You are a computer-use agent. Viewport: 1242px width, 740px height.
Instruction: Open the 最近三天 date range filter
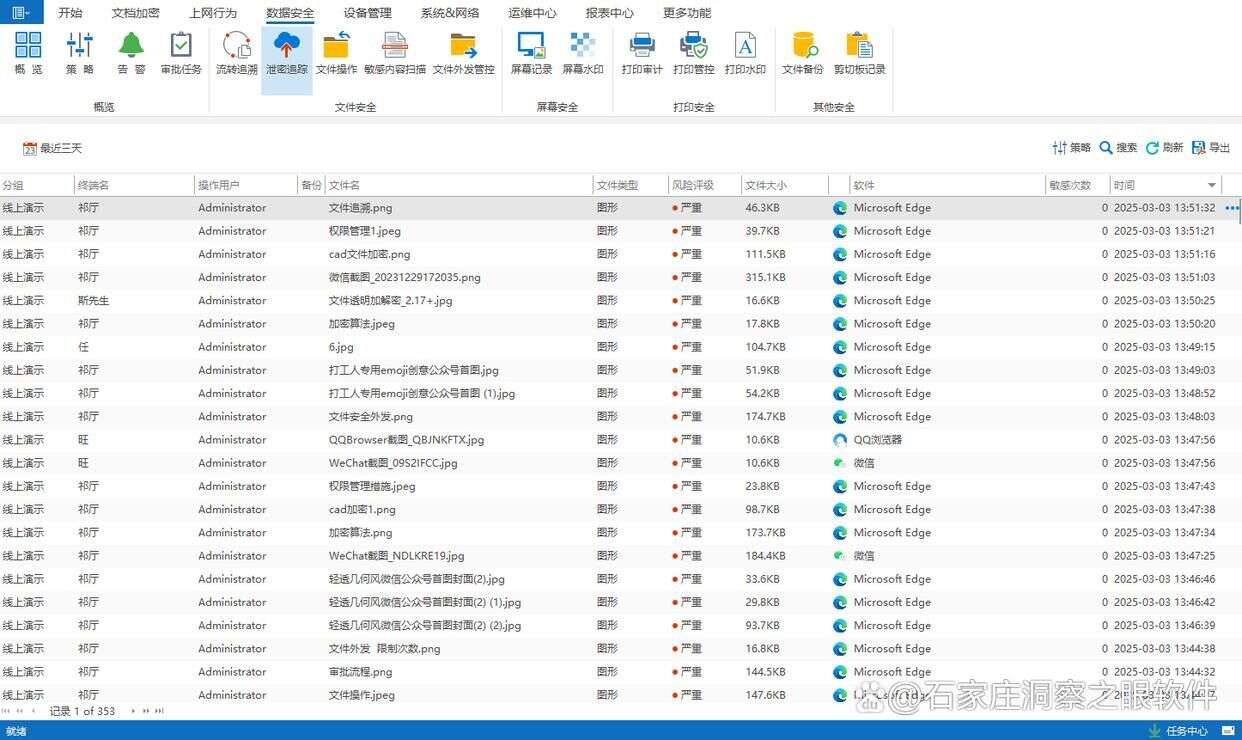[52, 148]
